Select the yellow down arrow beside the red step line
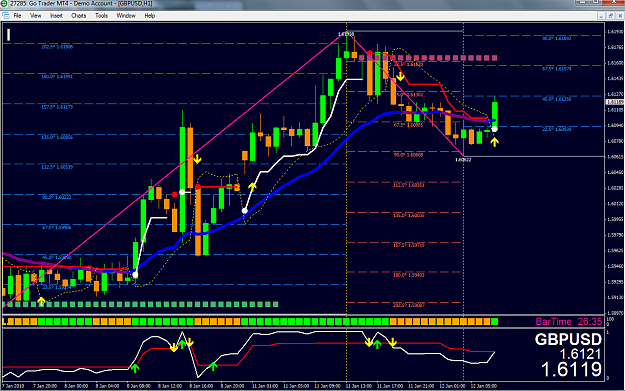The image size is (625, 391). coord(400,76)
